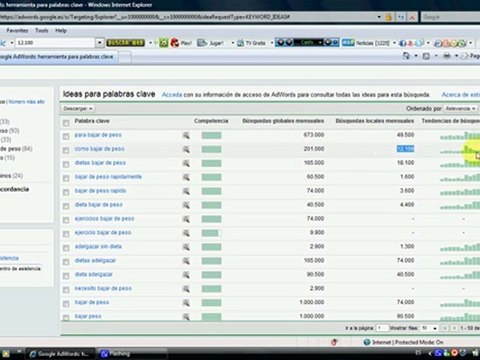Check the 'dietas bajar de peso' row checkbox
This screenshot has width=480, height=360.
66,164
